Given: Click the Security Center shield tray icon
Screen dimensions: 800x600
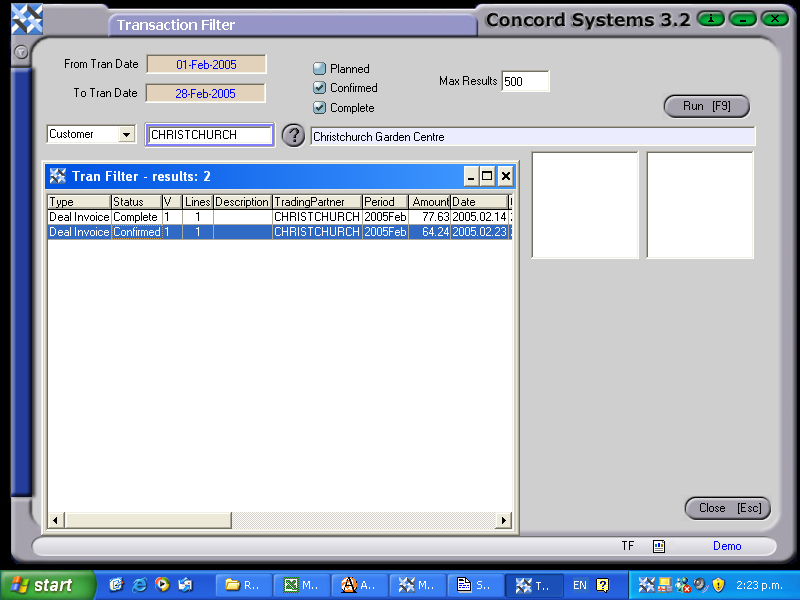Looking at the screenshot, I should pos(719,584).
